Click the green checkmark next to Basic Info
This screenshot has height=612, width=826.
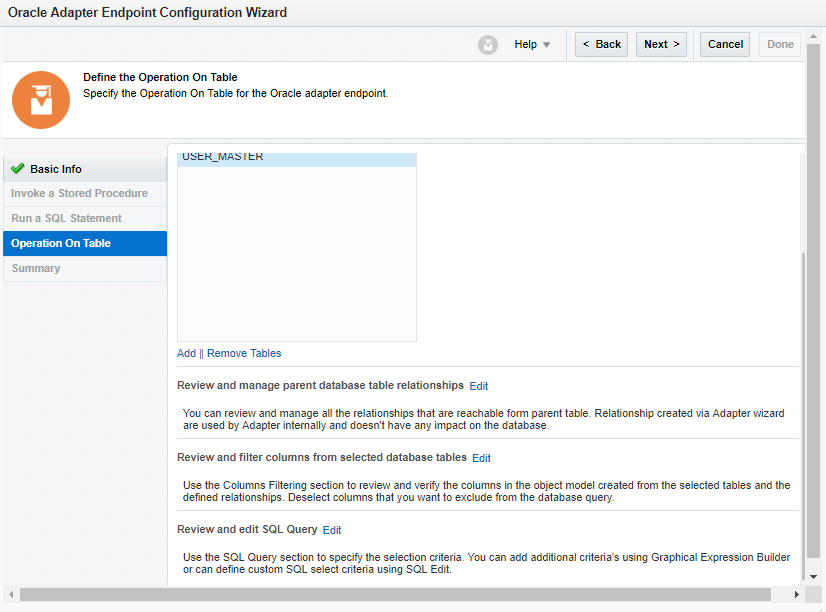pos(18,169)
